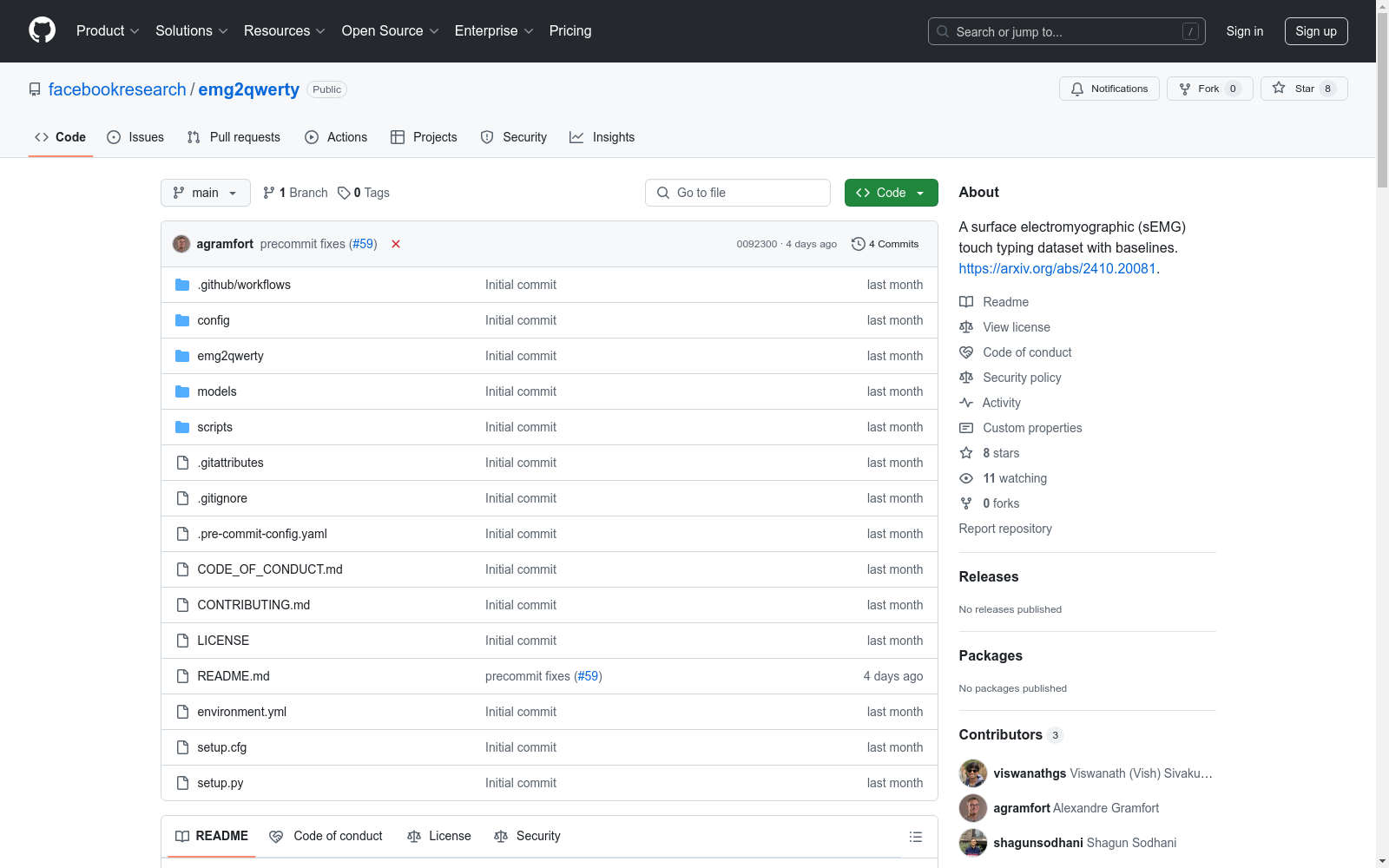The width and height of the screenshot is (1389, 868).
Task: Click the README.md file icon
Action: (x=182, y=676)
